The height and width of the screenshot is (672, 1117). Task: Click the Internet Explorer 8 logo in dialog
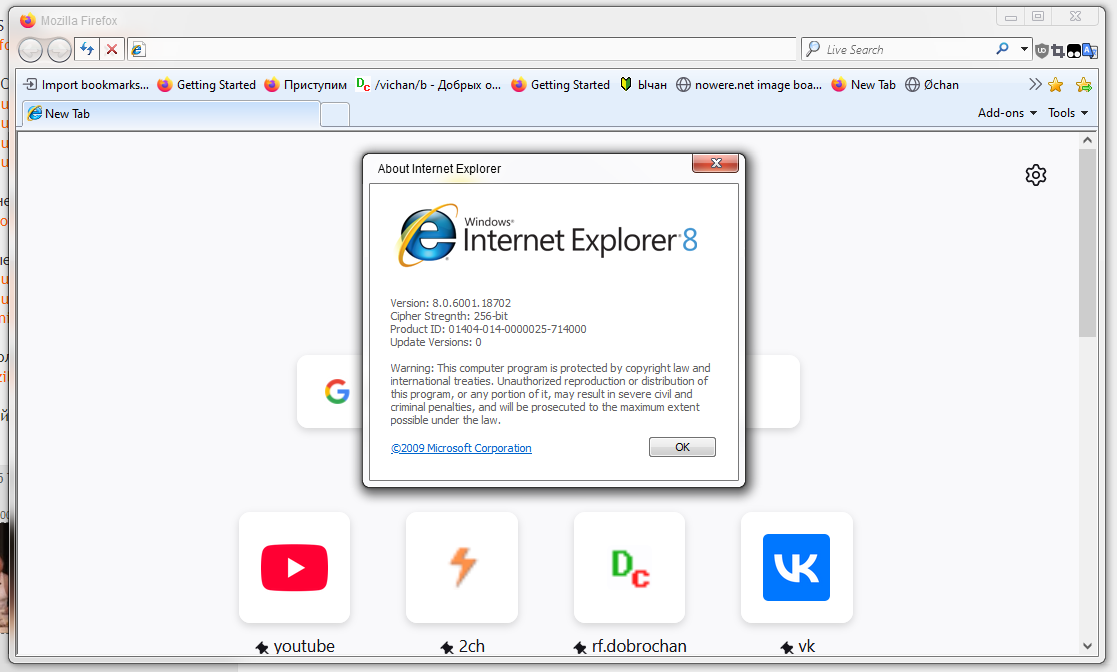point(548,235)
